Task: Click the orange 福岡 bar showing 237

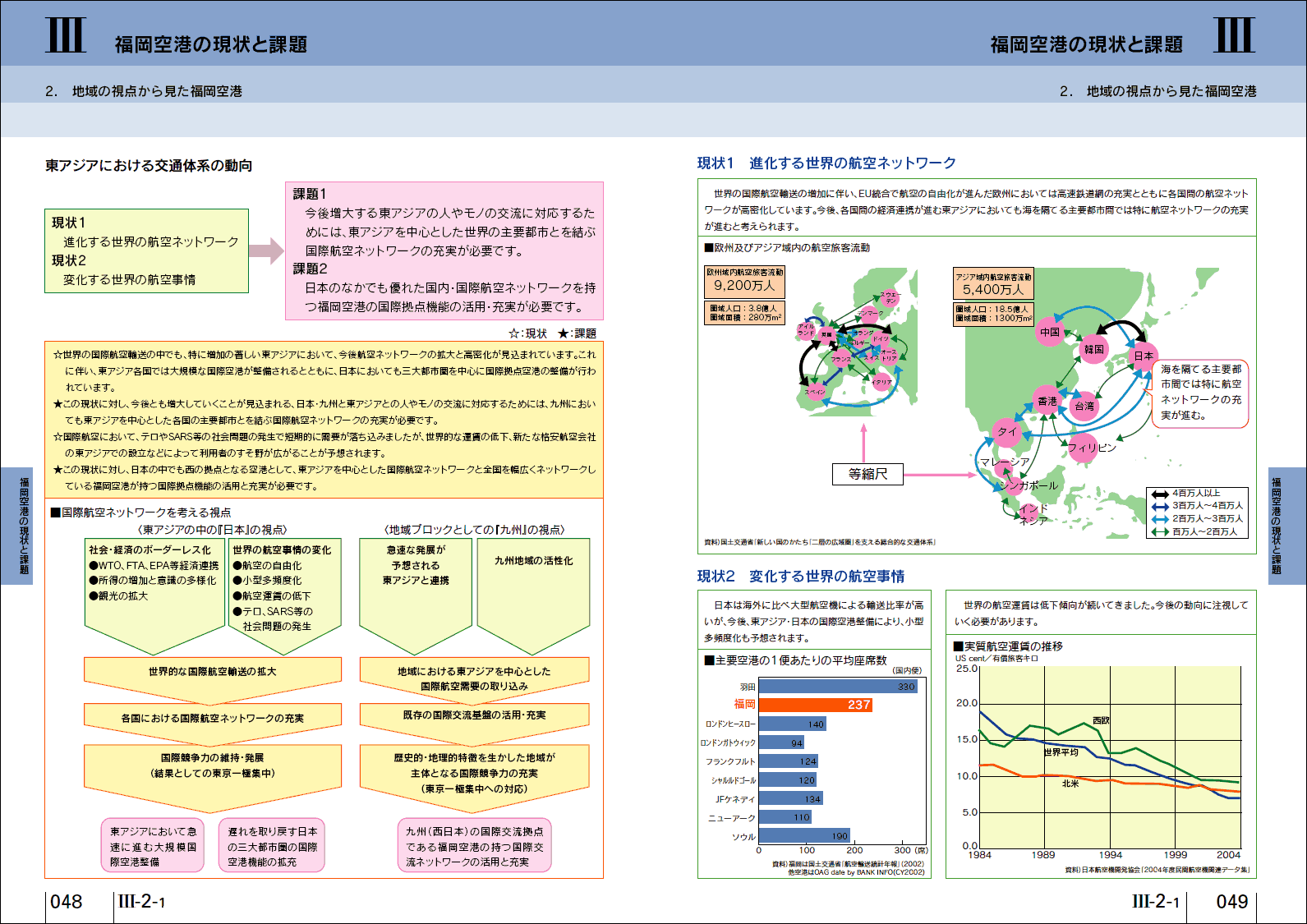Action: (x=816, y=705)
